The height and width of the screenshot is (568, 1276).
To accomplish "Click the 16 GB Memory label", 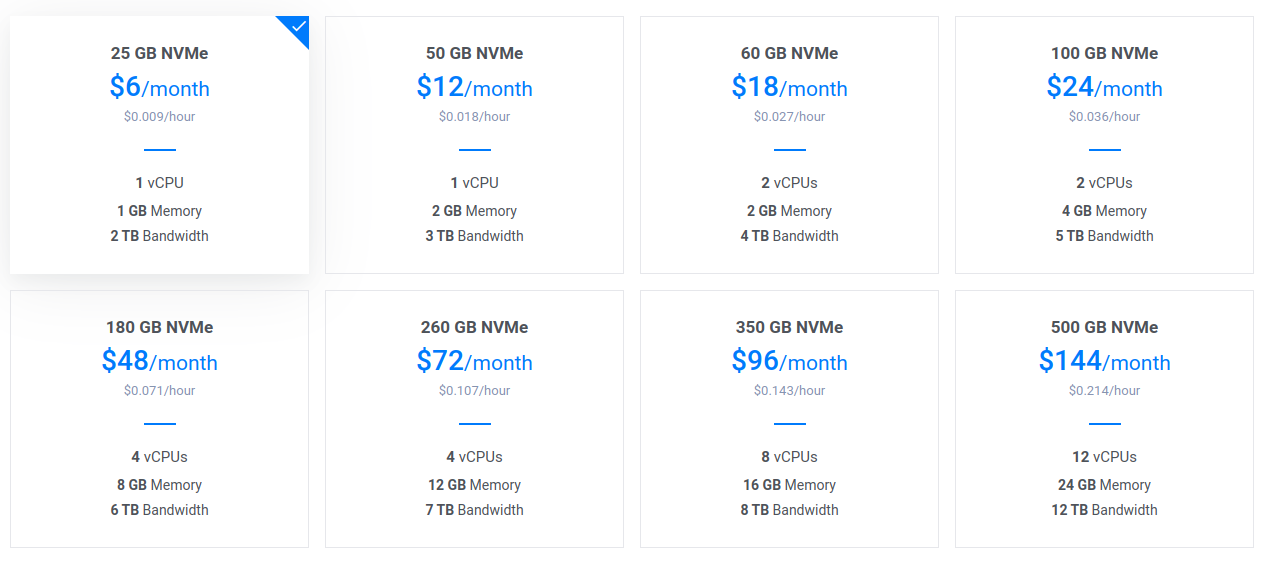I will pyautogui.click(x=789, y=485).
